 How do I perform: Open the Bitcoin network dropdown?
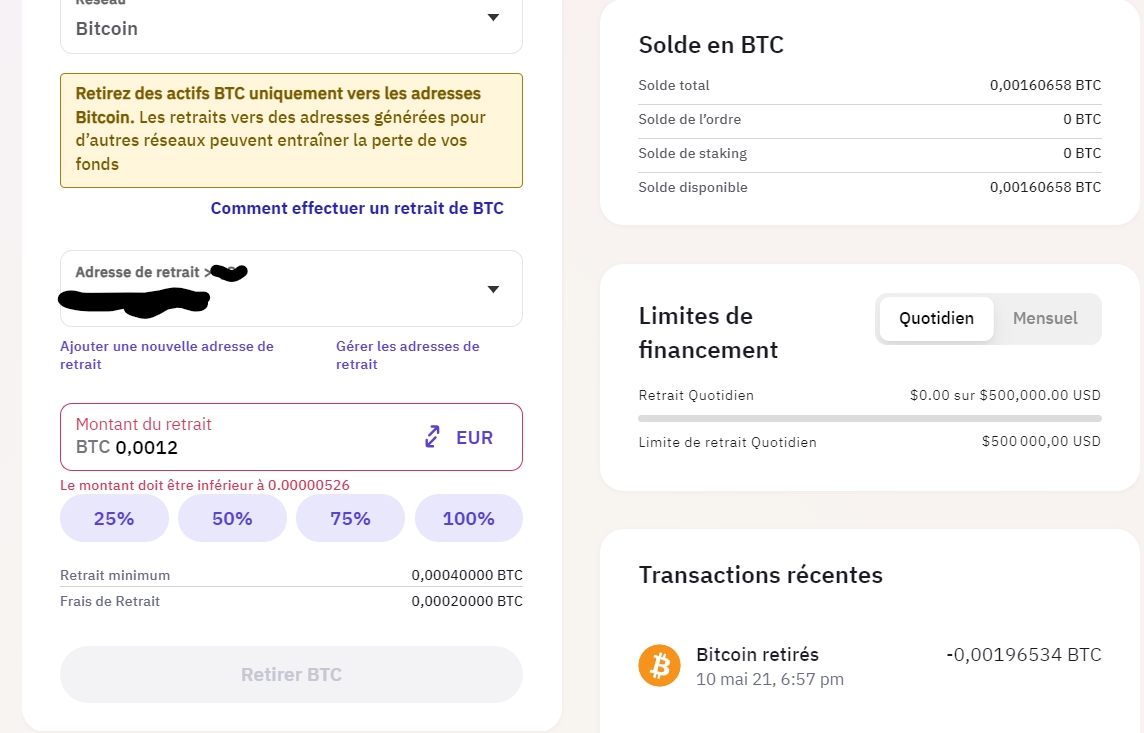pos(492,18)
